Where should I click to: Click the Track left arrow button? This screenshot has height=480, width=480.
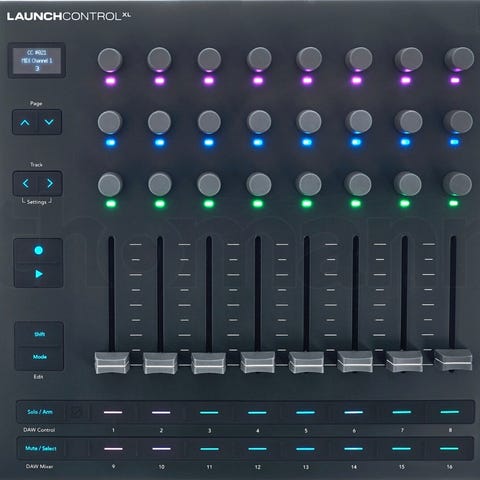25,183
